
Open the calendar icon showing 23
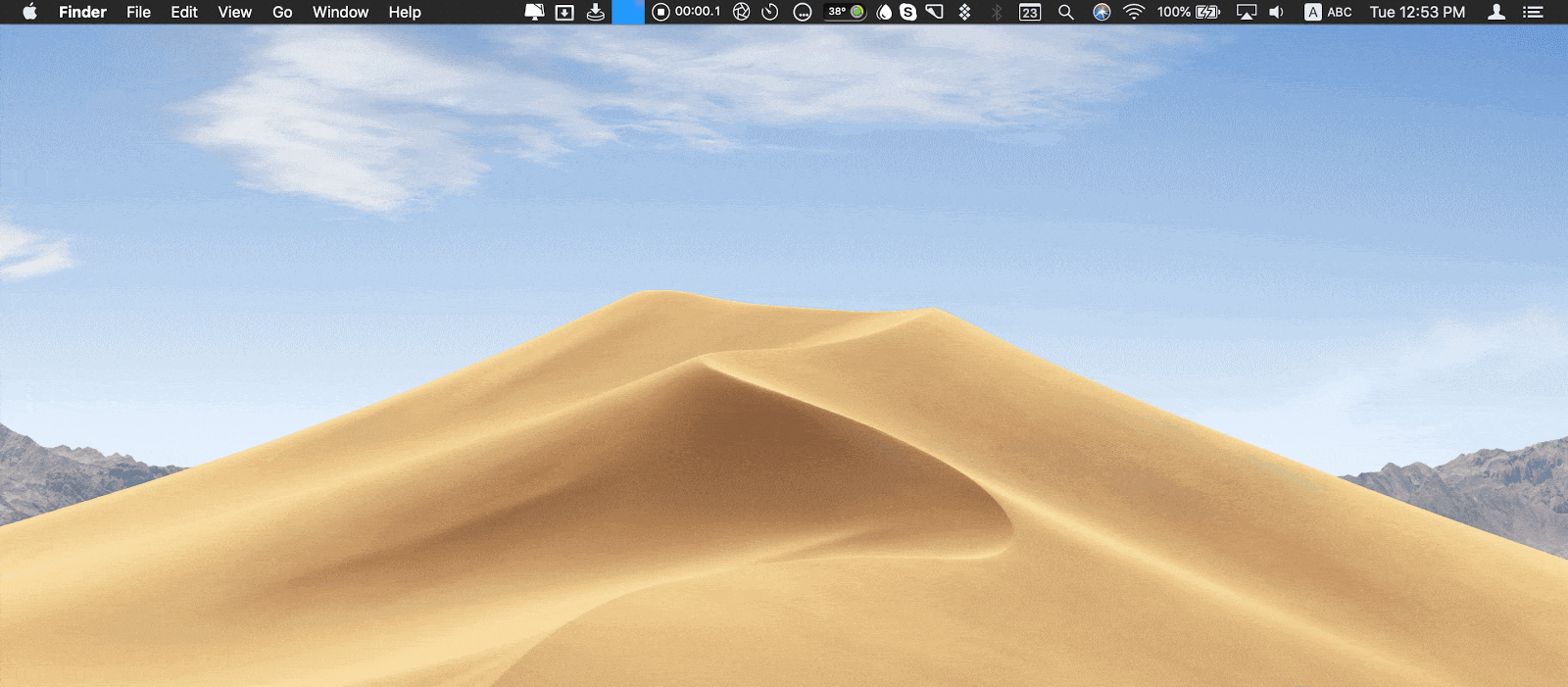[x=1030, y=12]
